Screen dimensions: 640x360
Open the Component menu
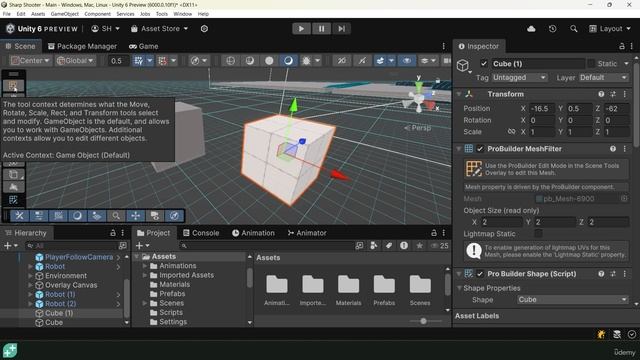click(x=98, y=14)
